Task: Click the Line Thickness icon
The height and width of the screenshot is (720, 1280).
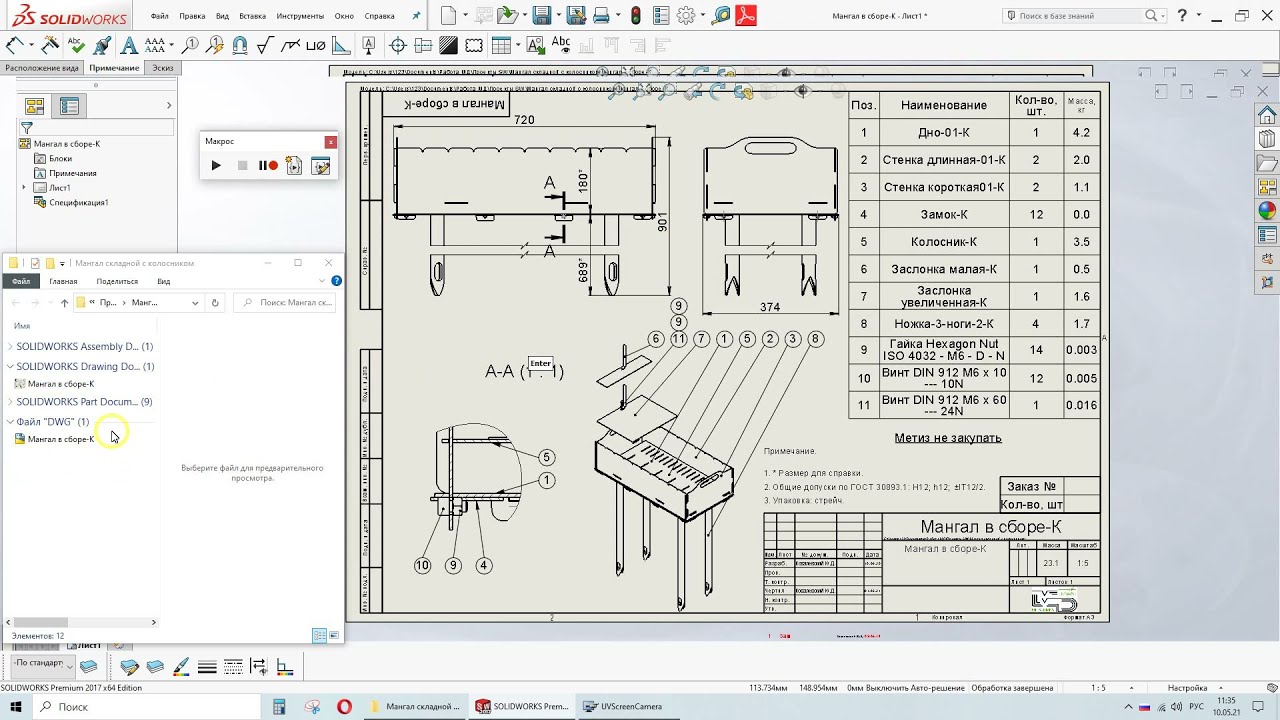Action: click(x=207, y=667)
